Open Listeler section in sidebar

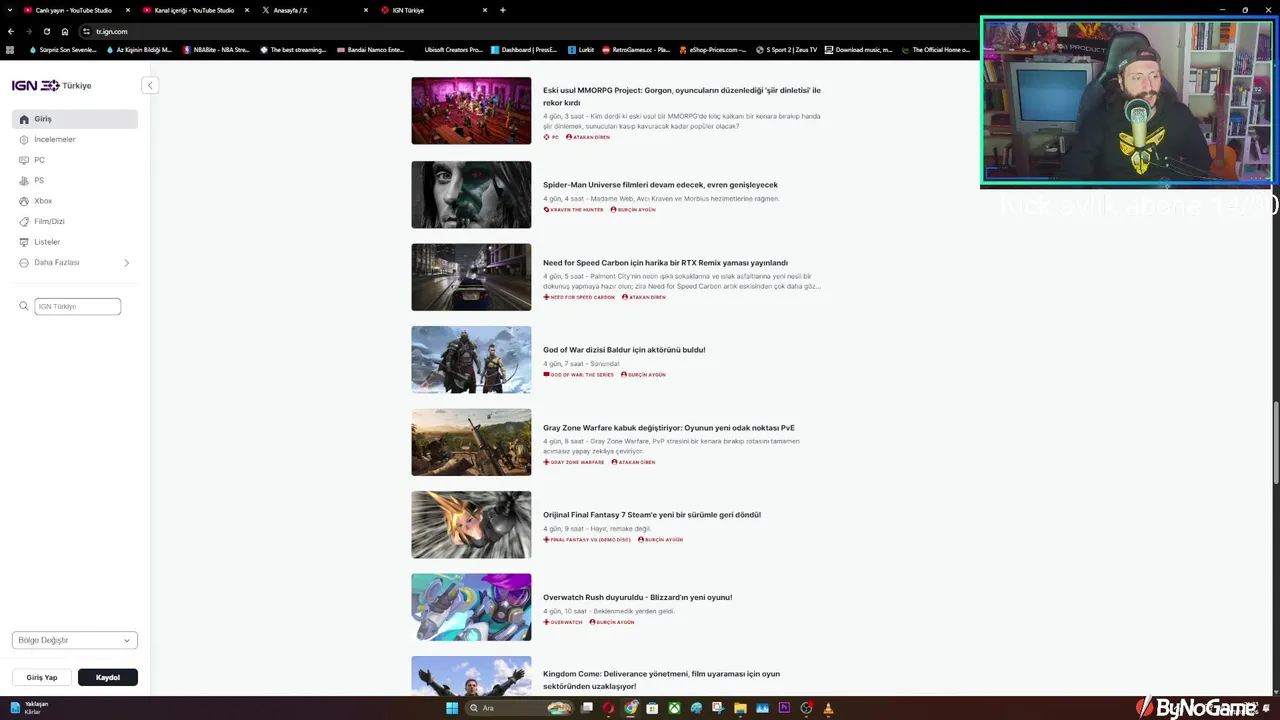[75, 242]
